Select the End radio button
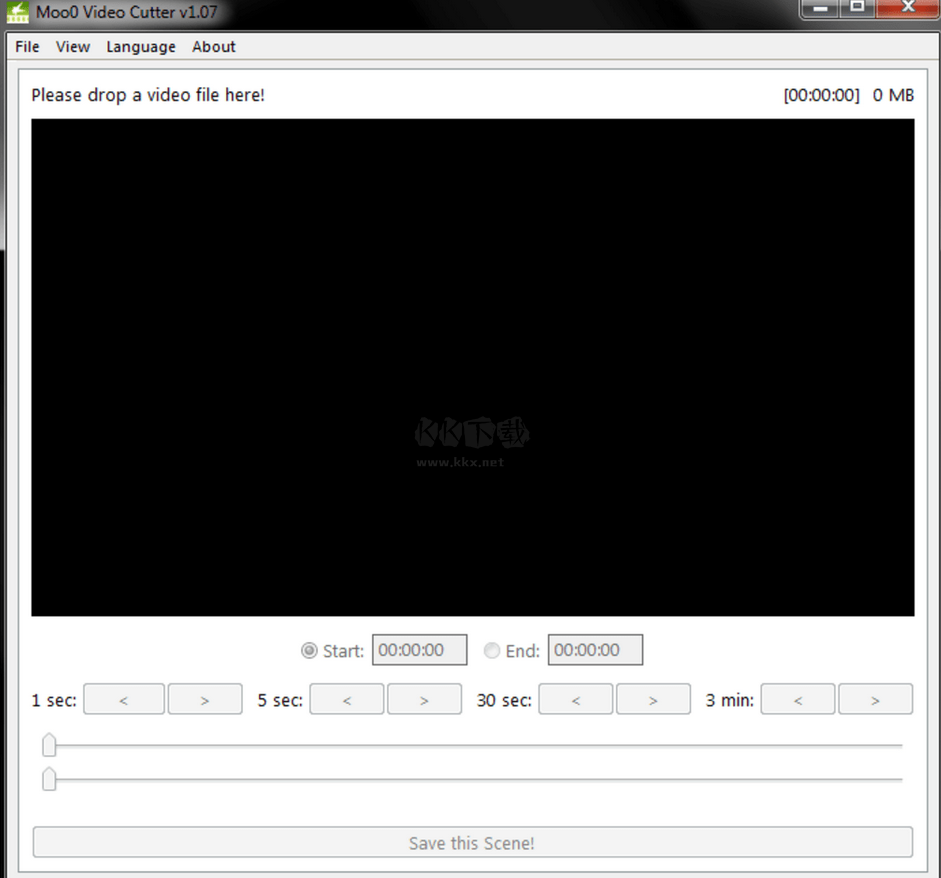Screen dimensions: 941x878 (x=492, y=651)
